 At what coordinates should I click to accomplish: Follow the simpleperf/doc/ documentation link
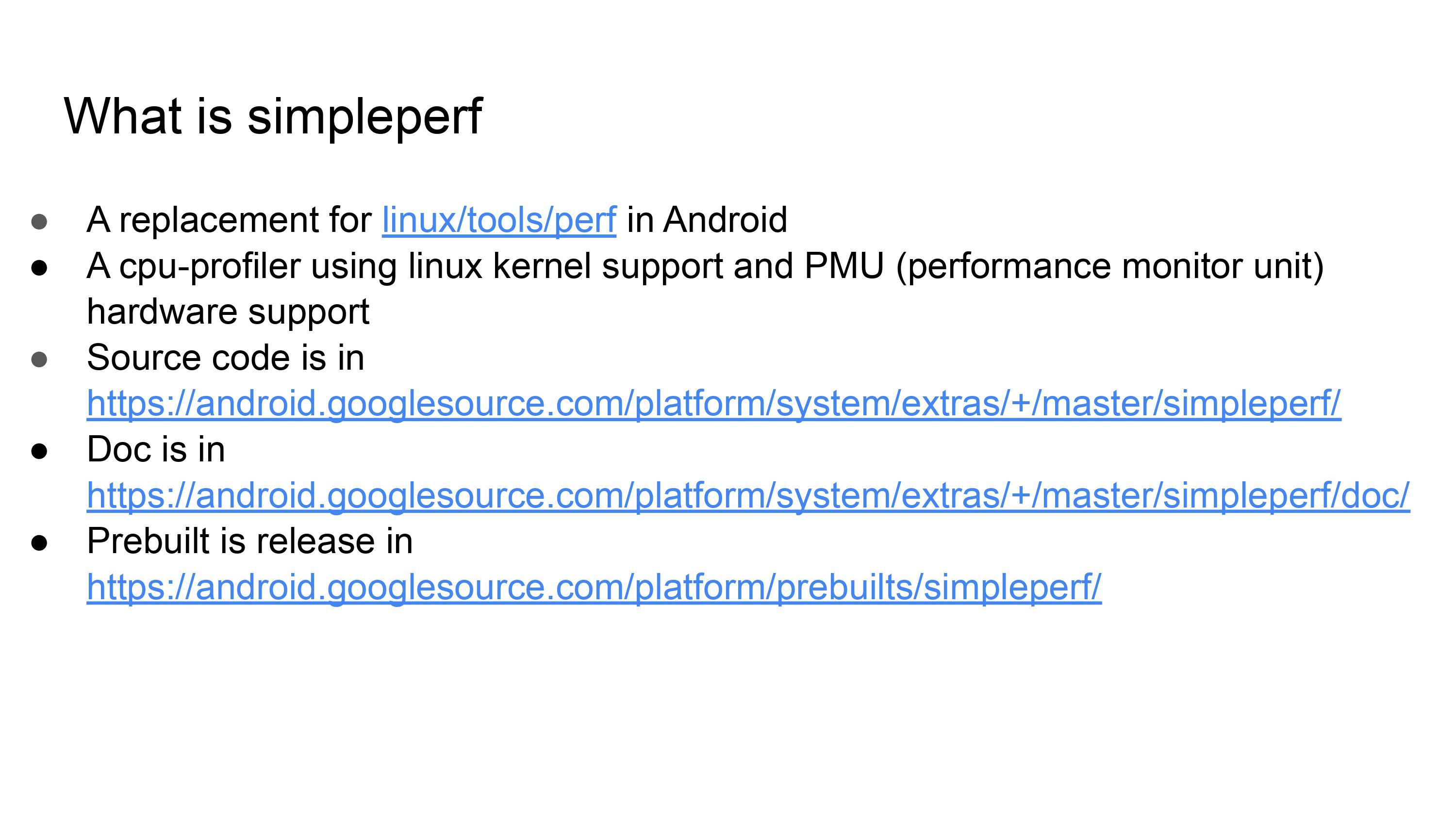click(748, 495)
